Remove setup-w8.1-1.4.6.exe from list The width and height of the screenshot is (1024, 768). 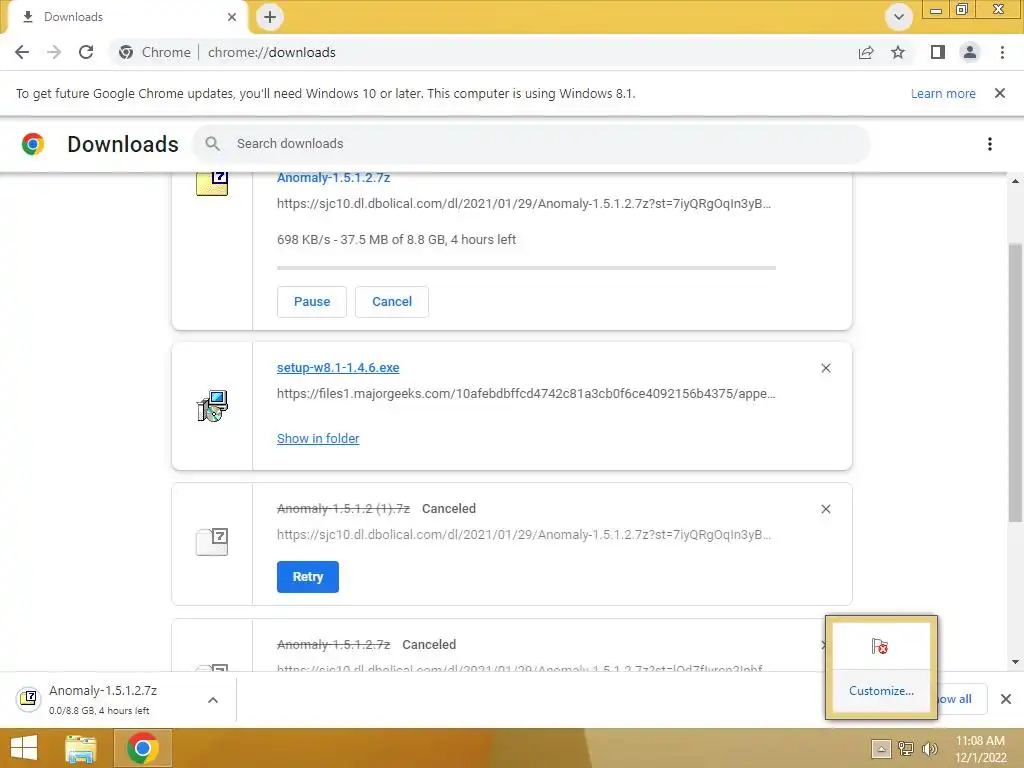825,368
